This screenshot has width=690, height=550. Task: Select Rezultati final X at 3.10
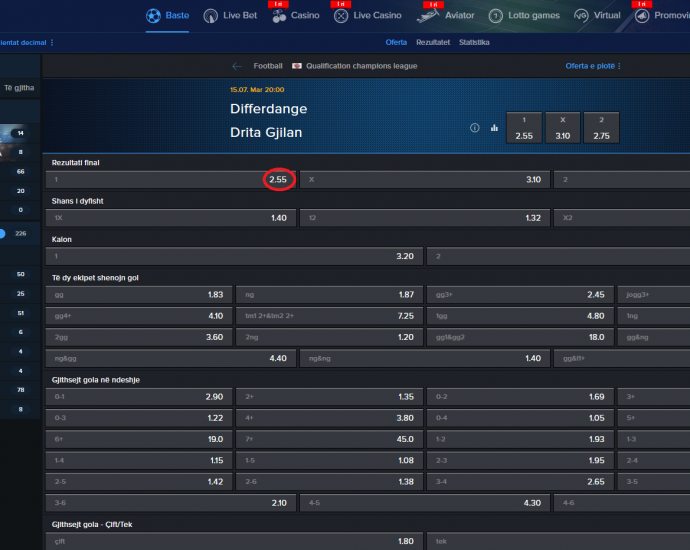tap(425, 180)
